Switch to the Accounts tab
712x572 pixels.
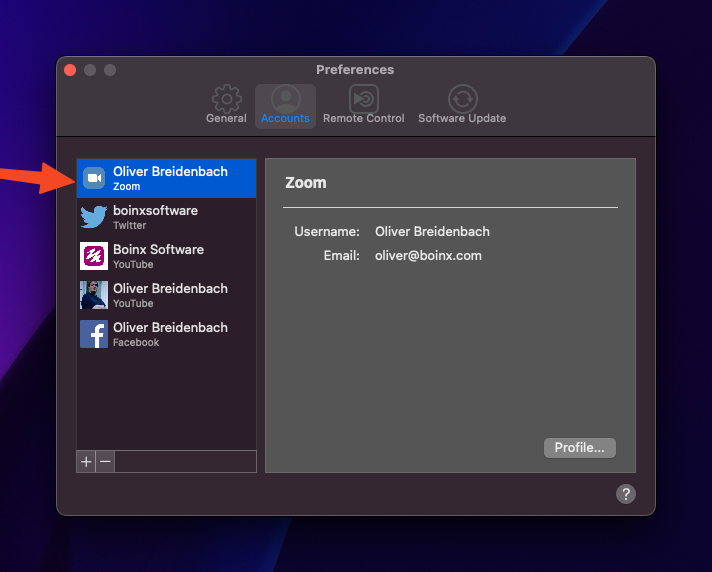pos(285,105)
